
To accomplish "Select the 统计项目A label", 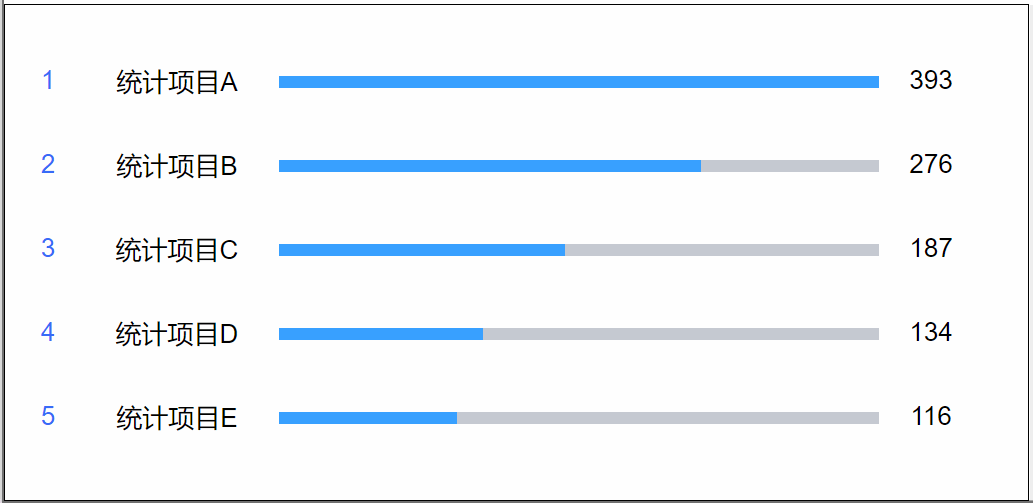I will point(177,83).
